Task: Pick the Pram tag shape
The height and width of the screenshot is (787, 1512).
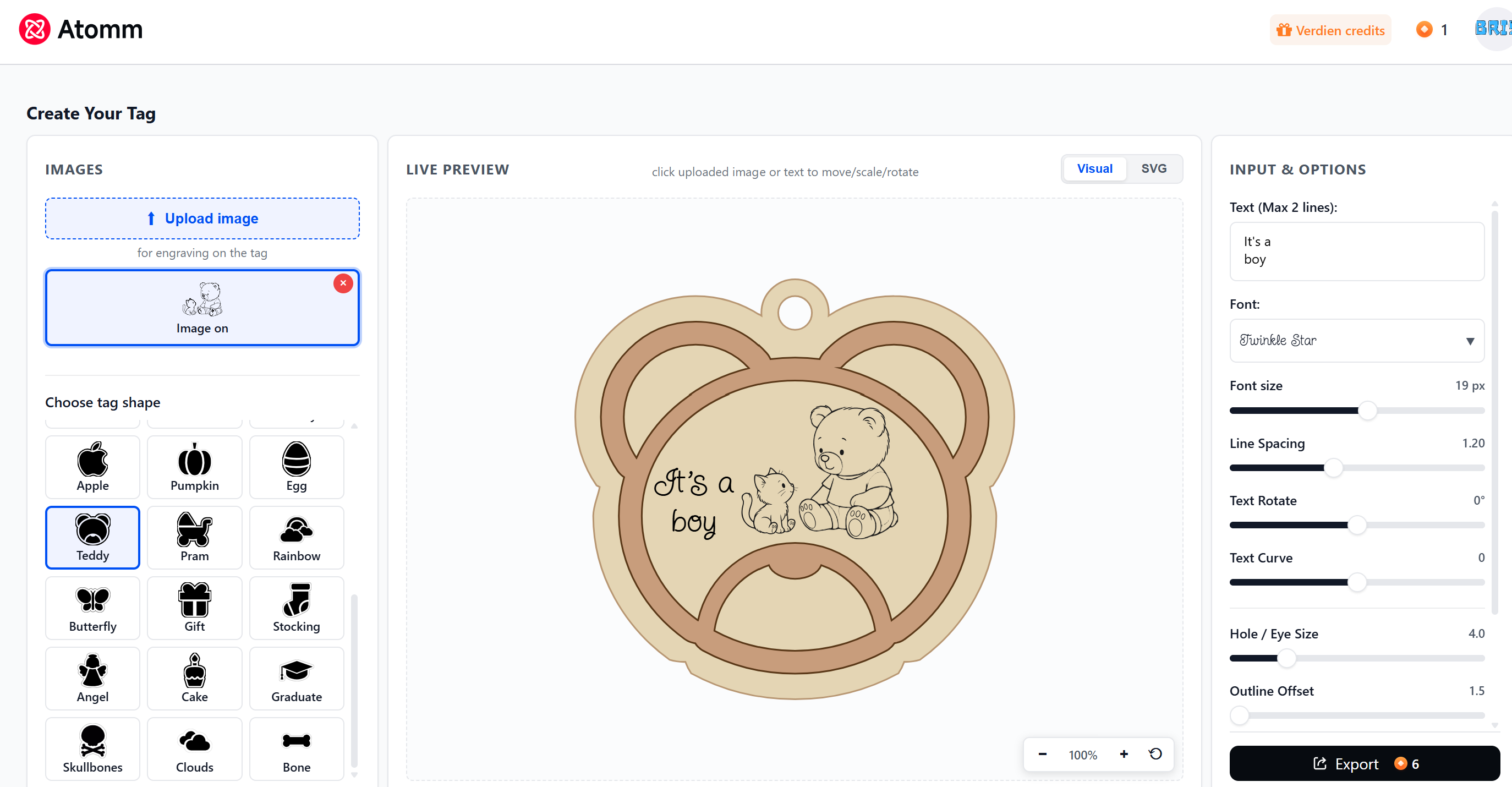Action: [194, 537]
